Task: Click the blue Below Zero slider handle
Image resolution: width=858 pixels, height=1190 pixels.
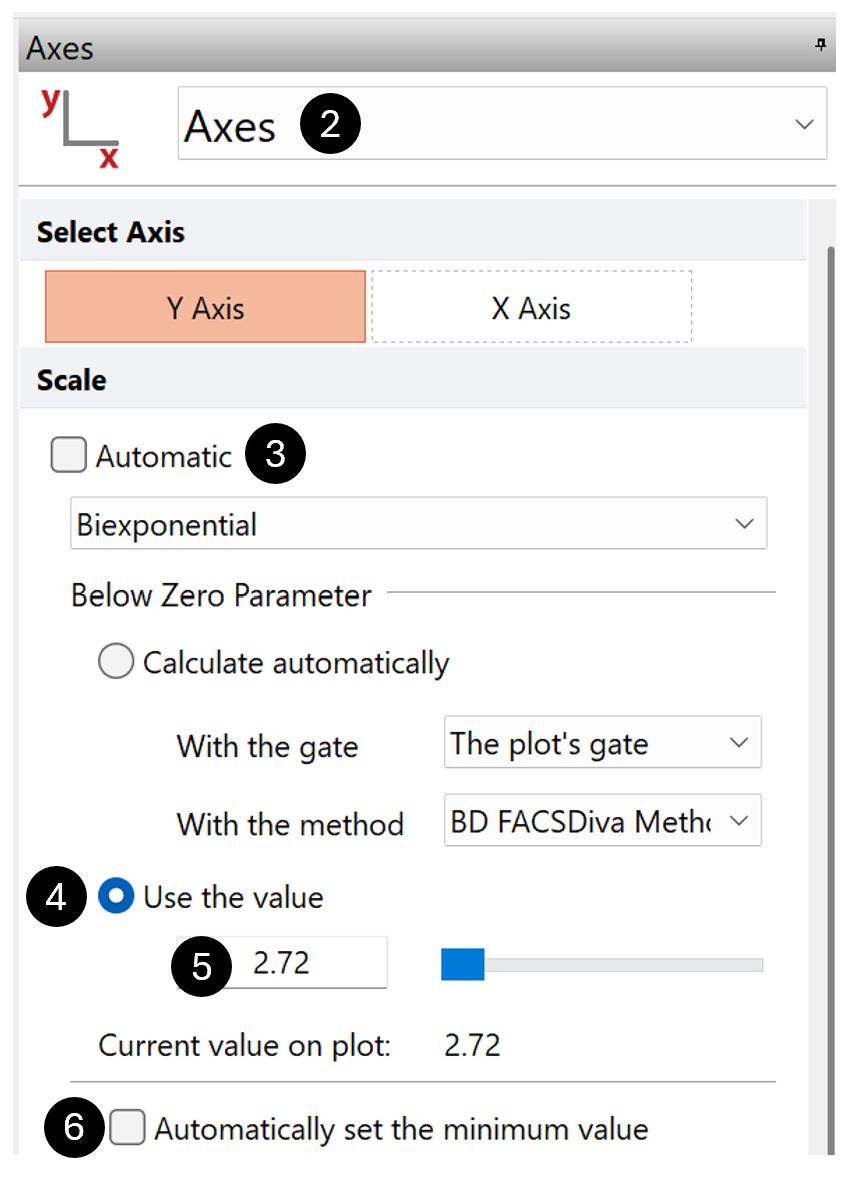Action: coord(463,964)
